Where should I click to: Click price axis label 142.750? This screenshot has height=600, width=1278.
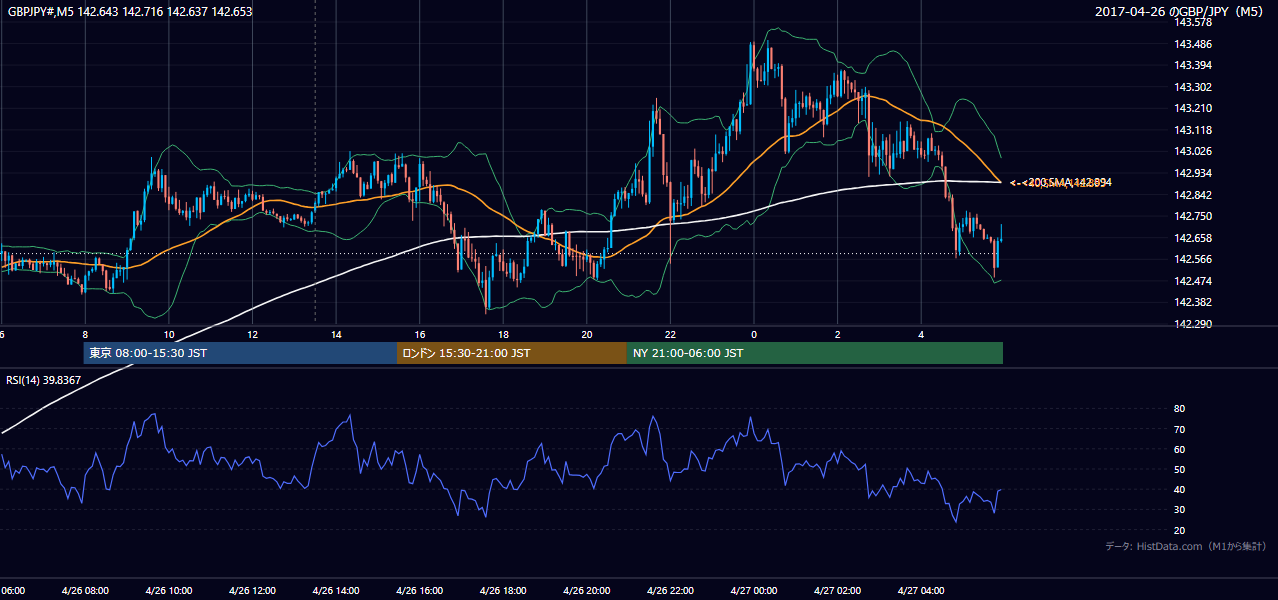(1193, 216)
